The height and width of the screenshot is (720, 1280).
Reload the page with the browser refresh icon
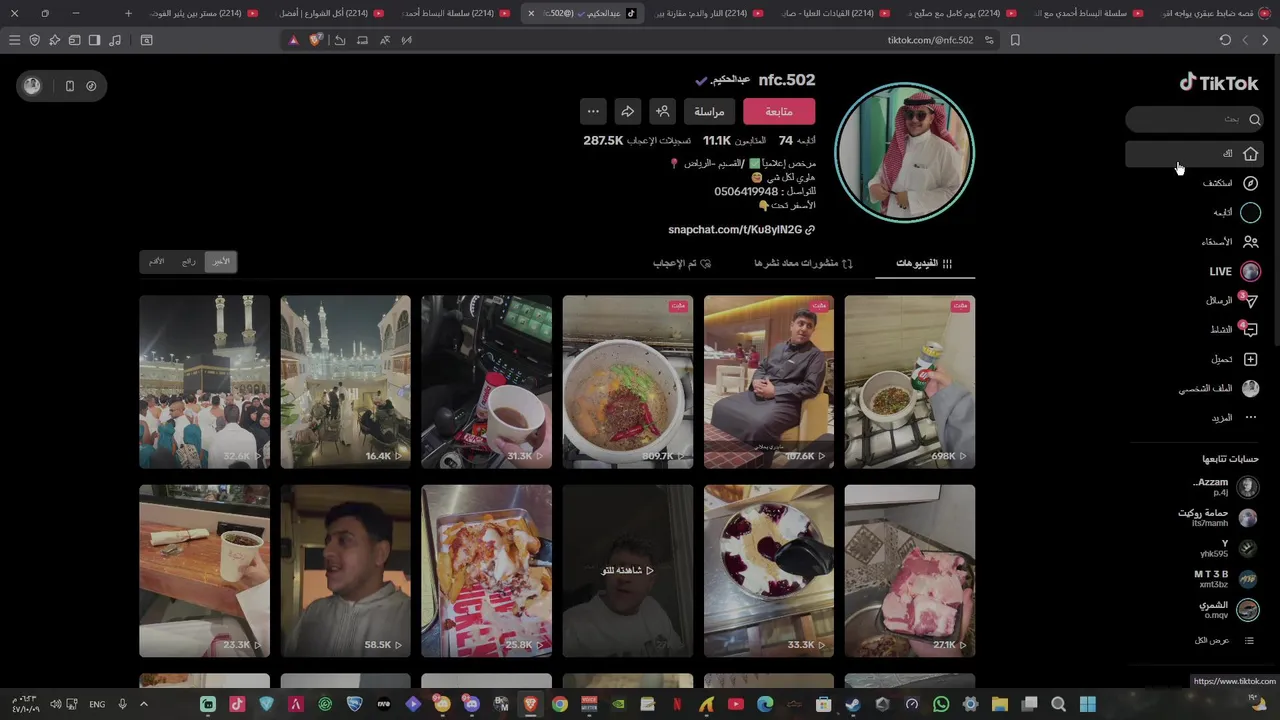pos(1225,40)
